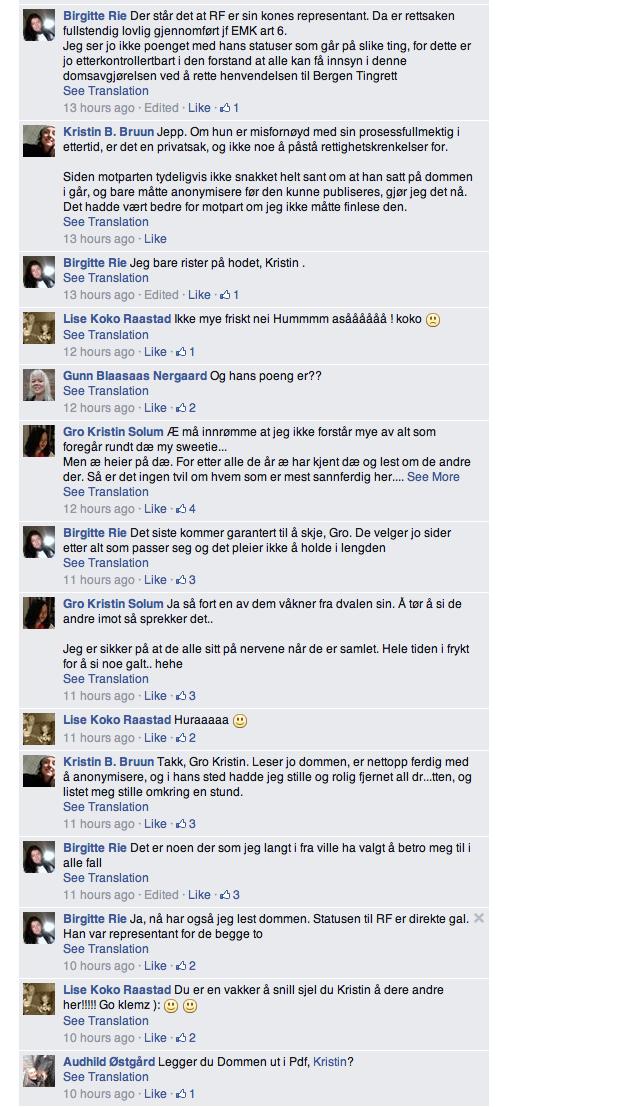Click thumbs-up count on Gro Kristin's 4-like comment
This screenshot has width=620, height=1107.
tap(192, 509)
